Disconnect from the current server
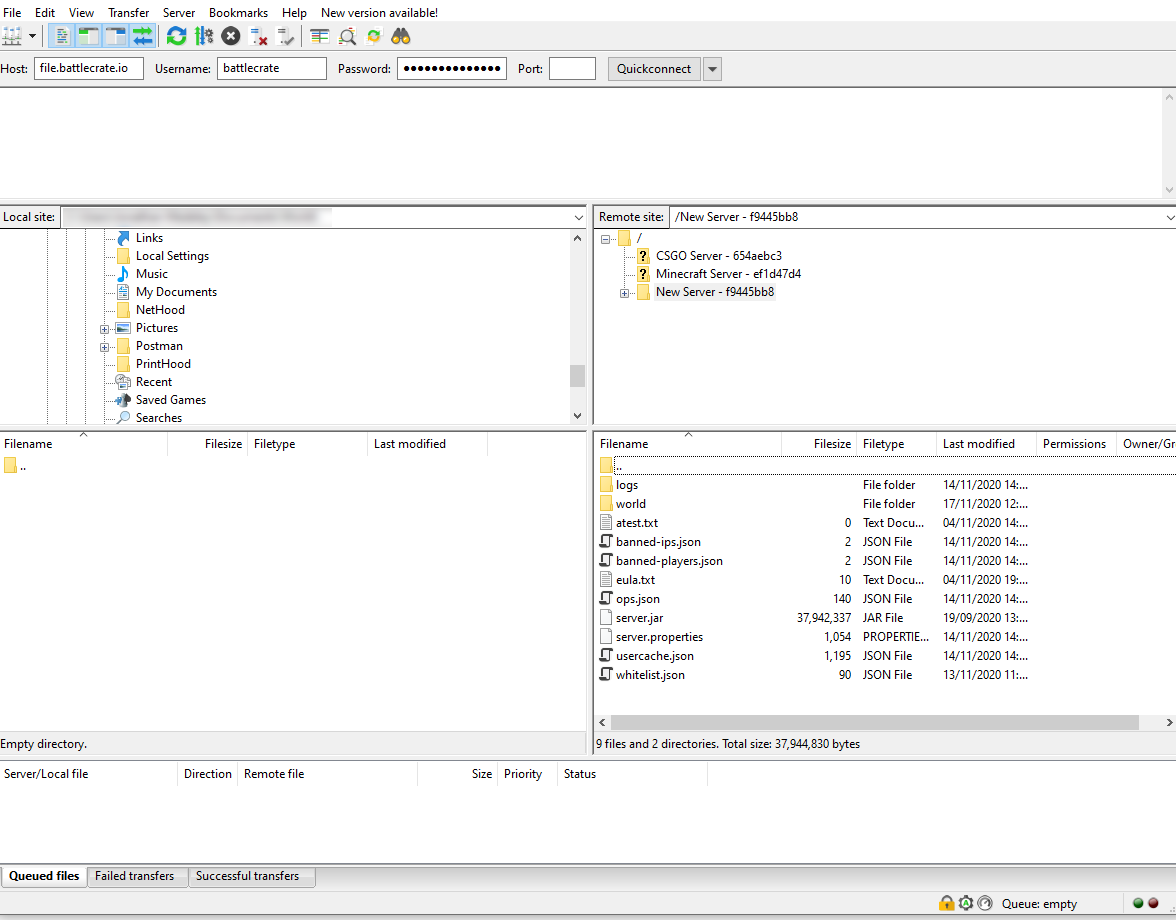 [x=258, y=36]
